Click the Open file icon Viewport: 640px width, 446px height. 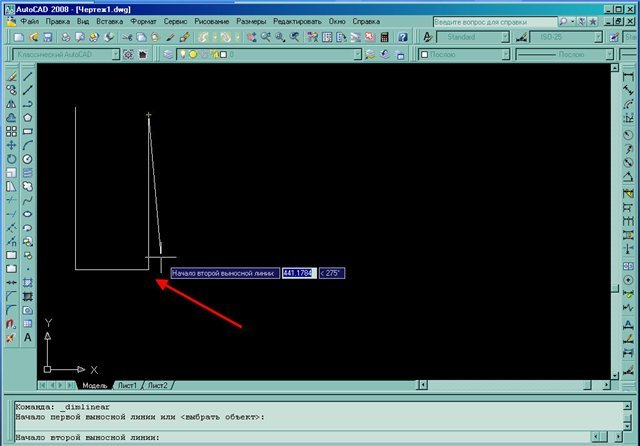[33, 38]
